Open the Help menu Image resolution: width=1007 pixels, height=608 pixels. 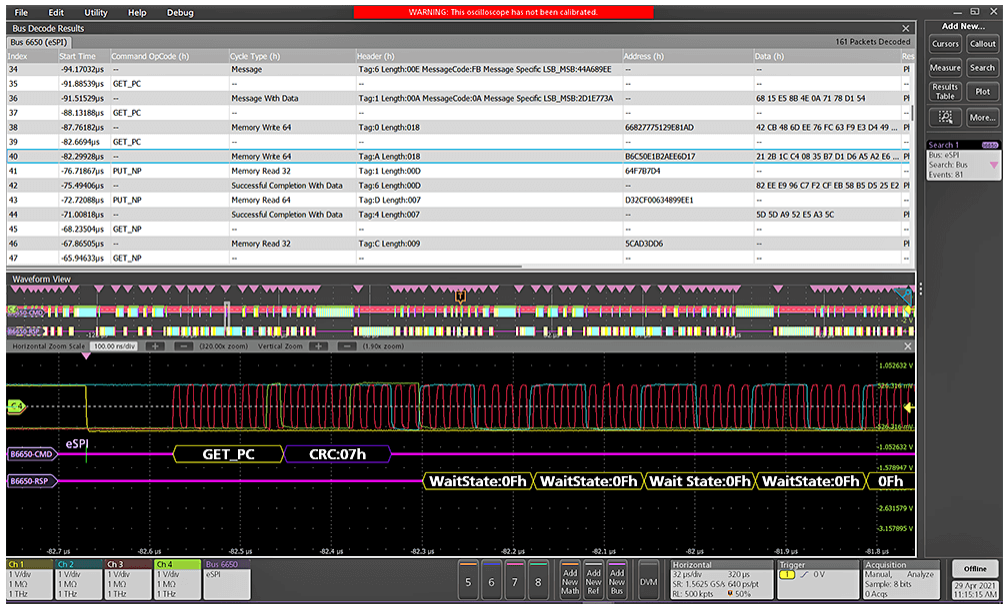(137, 12)
